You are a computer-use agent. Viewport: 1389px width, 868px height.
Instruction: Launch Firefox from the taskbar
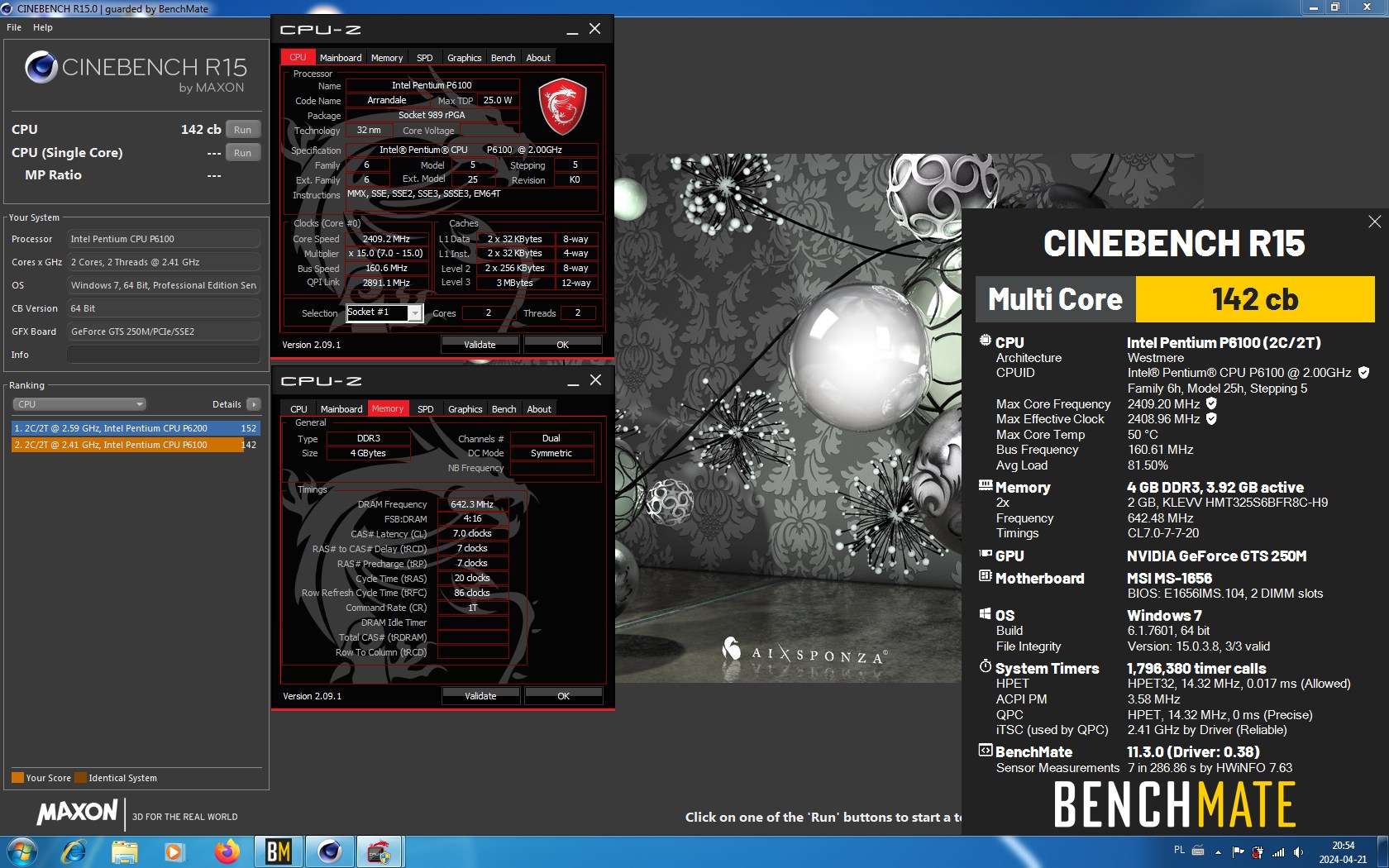[x=227, y=851]
